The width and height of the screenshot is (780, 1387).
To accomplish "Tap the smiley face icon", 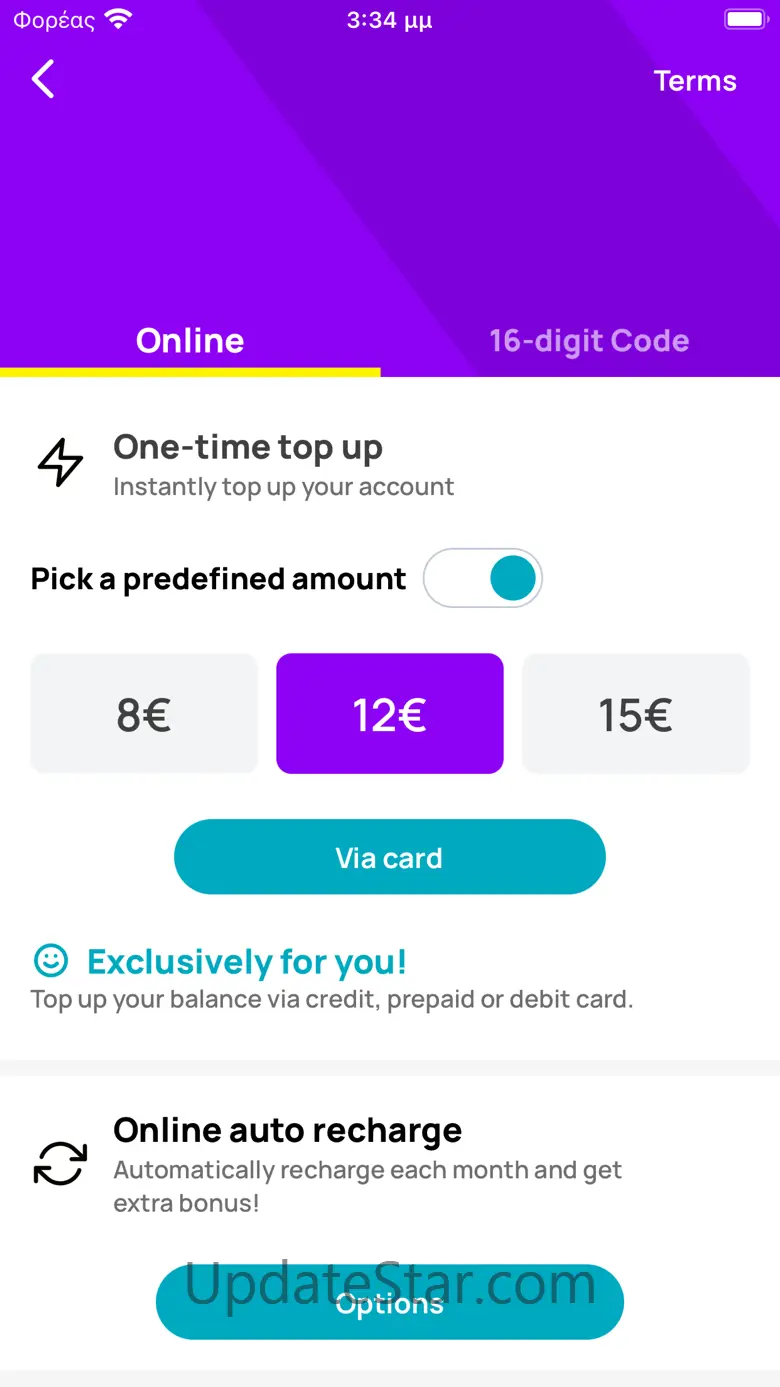I will tap(51, 961).
